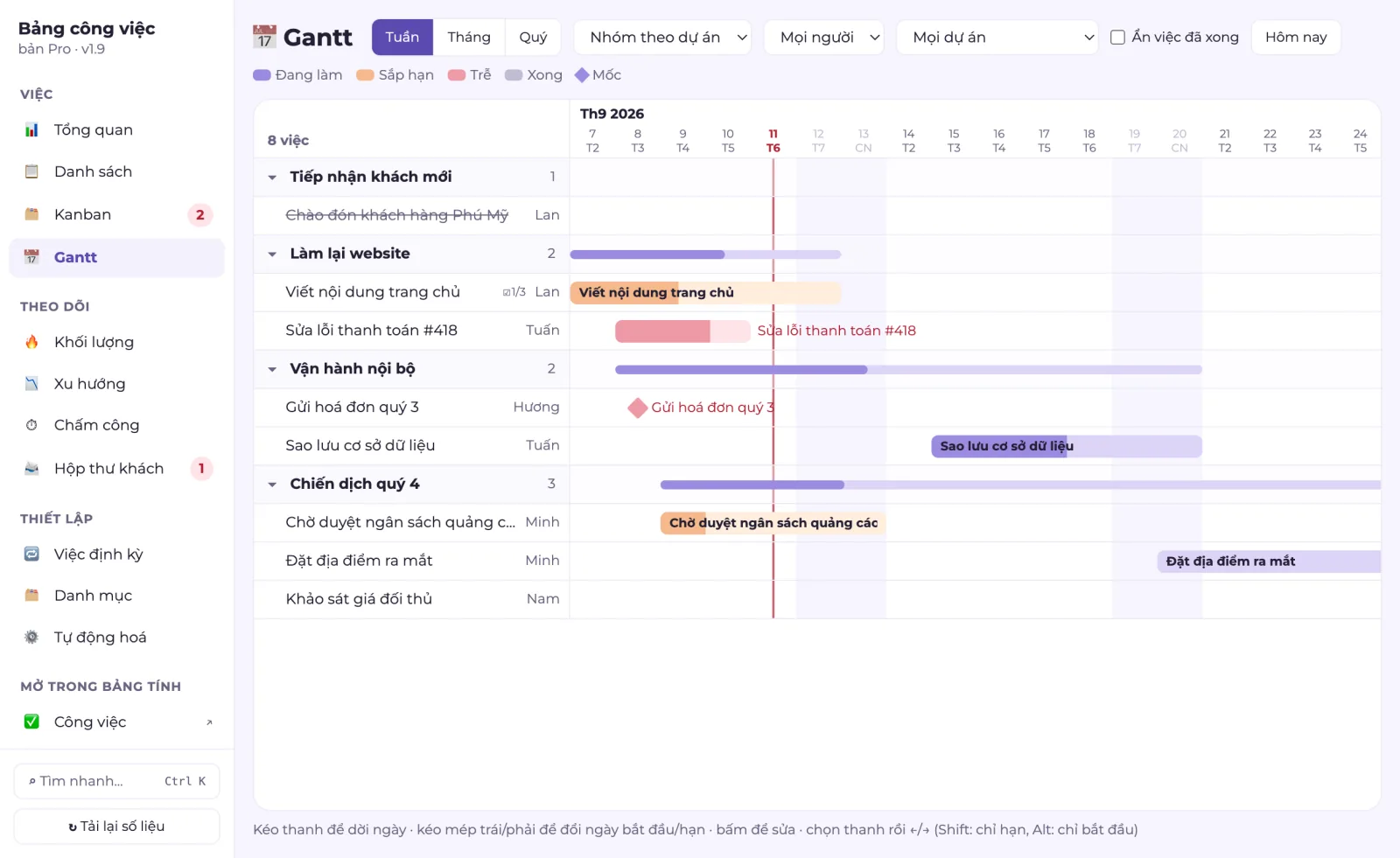
Task: Switch to the Tháng view tab
Action: point(469,38)
